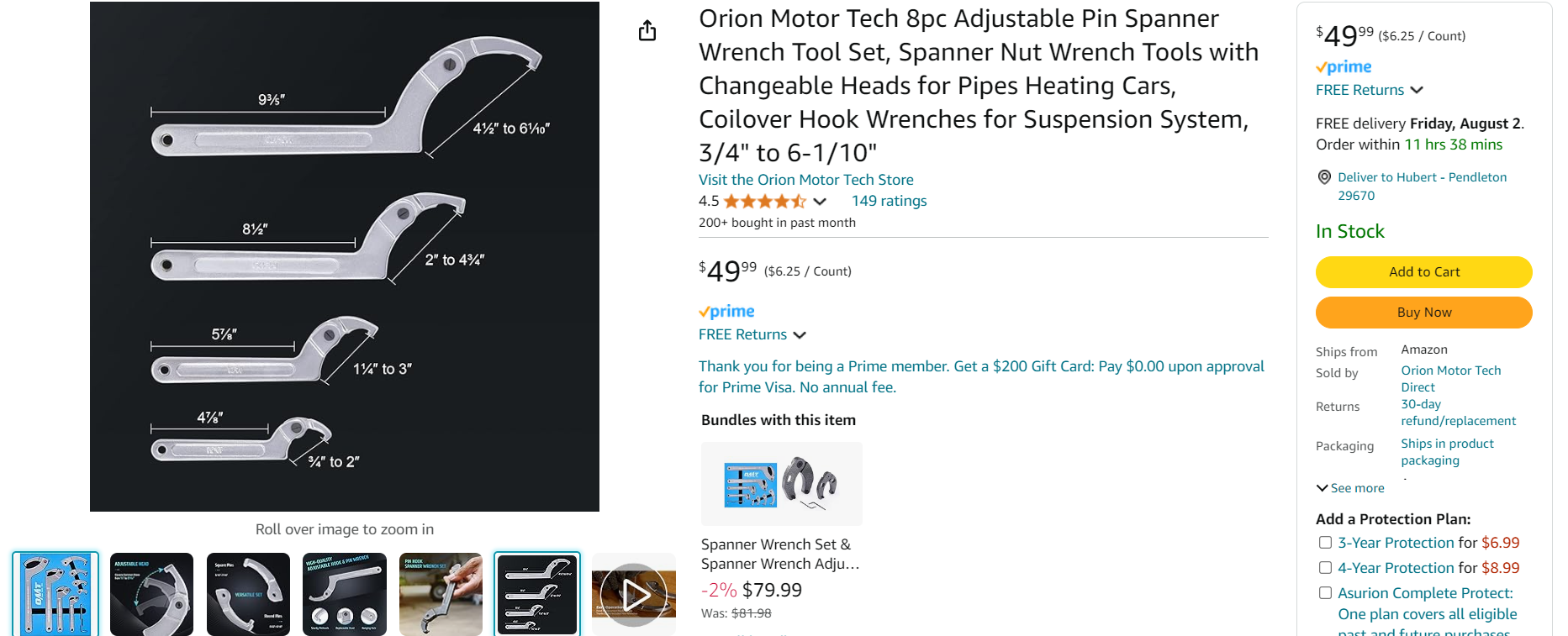Image resolution: width=1568 pixels, height=636 pixels.
Task: Visit the Orion Motor Tech Store
Action: click(805, 180)
